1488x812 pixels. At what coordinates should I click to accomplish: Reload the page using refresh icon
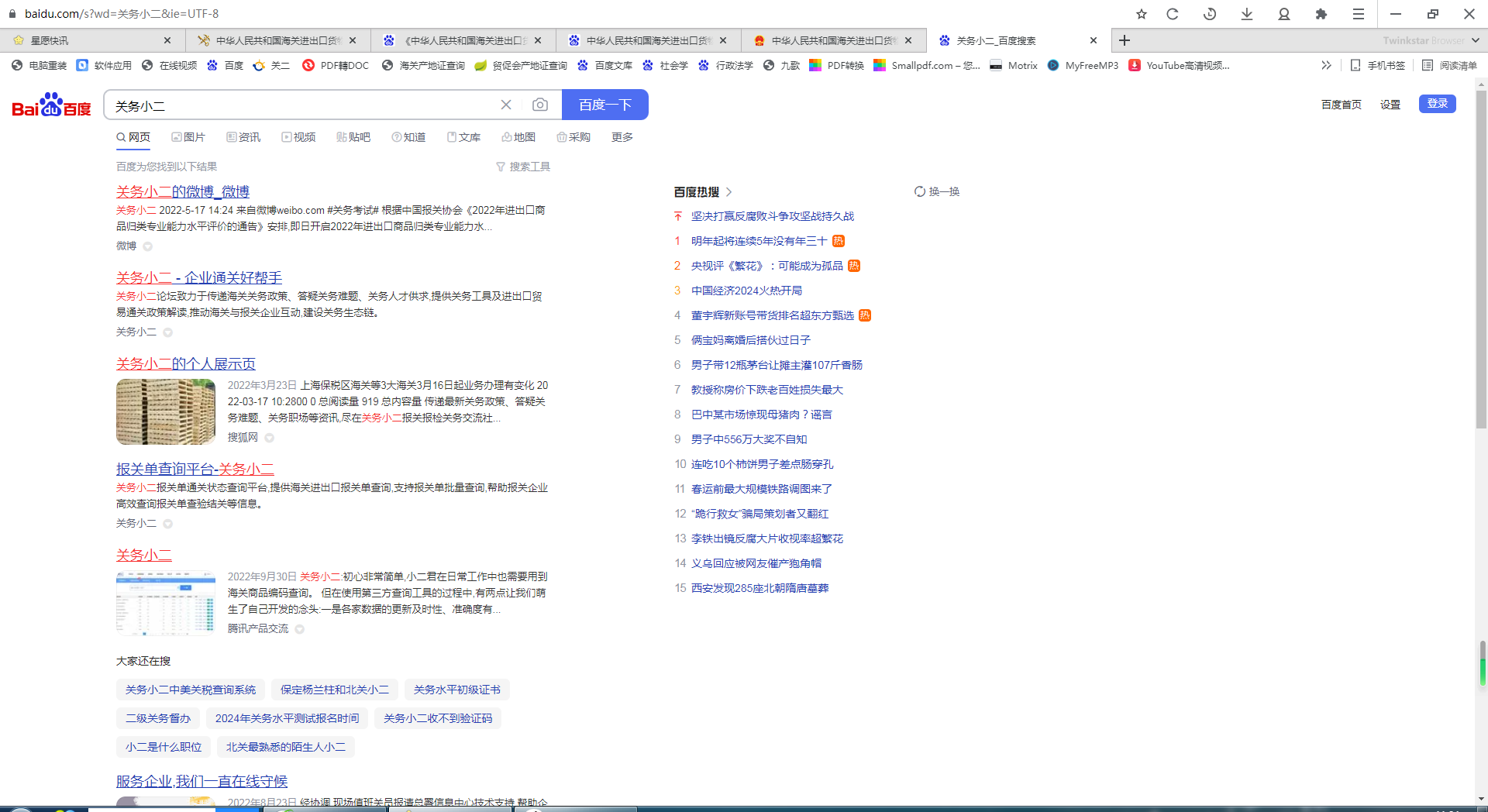tap(1173, 14)
